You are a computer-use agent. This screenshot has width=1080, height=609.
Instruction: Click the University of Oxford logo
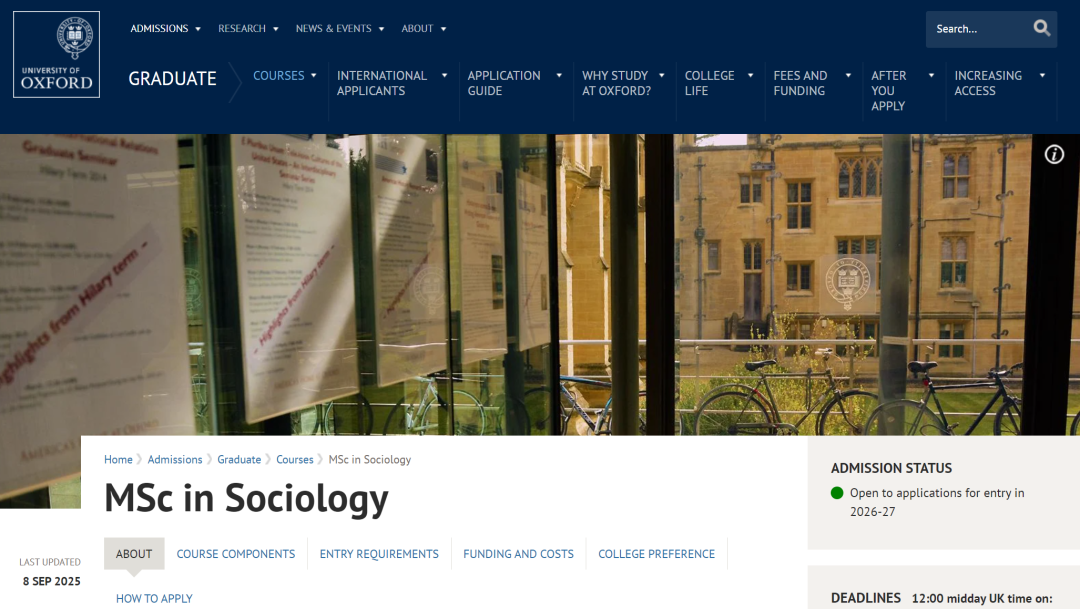(56, 54)
